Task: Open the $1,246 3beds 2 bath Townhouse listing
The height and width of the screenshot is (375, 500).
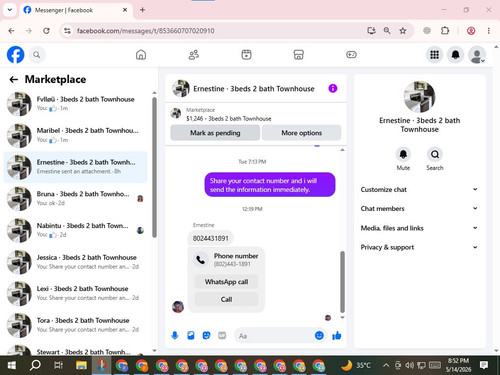Action: (228, 118)
